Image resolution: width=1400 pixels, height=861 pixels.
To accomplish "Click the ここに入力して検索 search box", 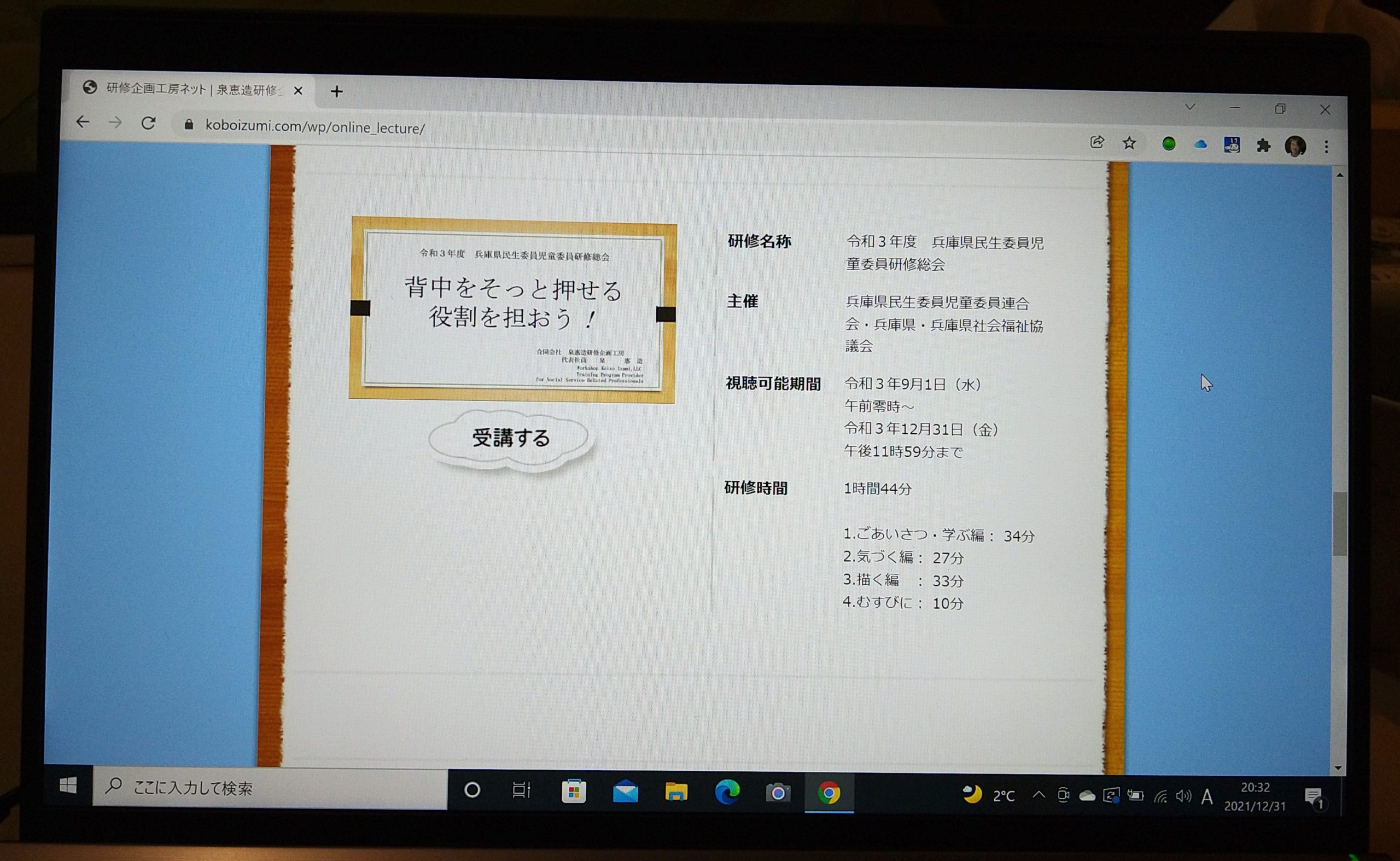I will 270,788.
